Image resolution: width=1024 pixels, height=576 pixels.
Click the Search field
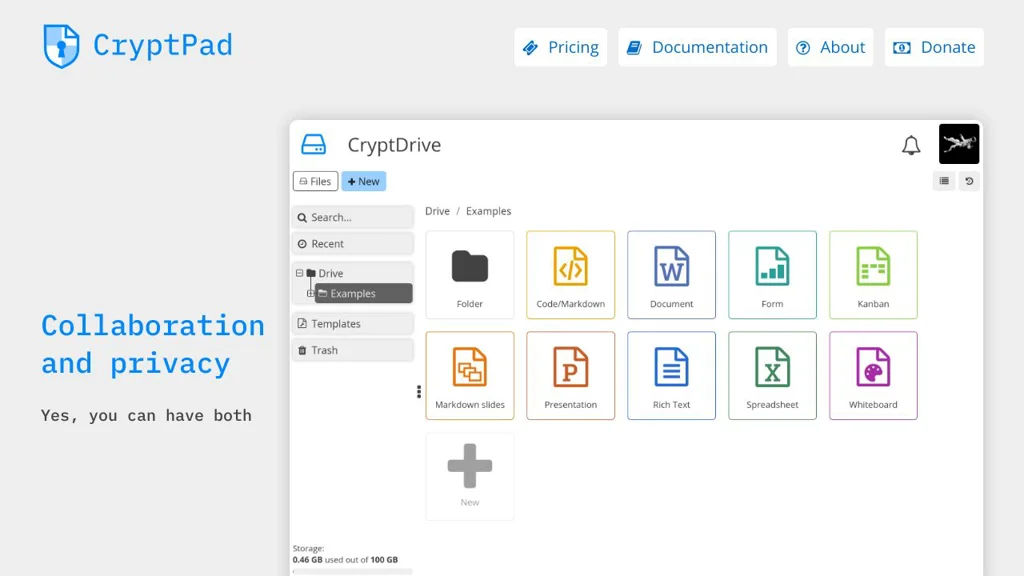pos(353,217)
